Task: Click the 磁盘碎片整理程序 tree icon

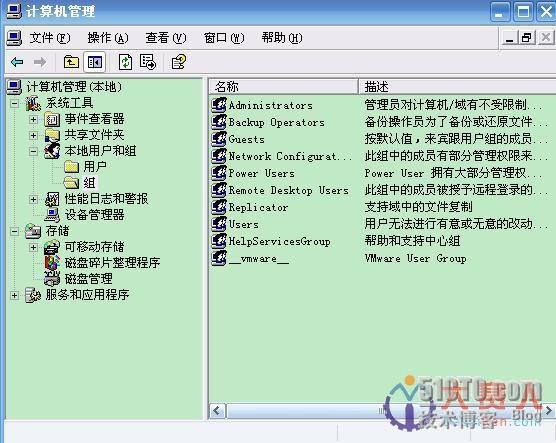Action: coord(52,263)
